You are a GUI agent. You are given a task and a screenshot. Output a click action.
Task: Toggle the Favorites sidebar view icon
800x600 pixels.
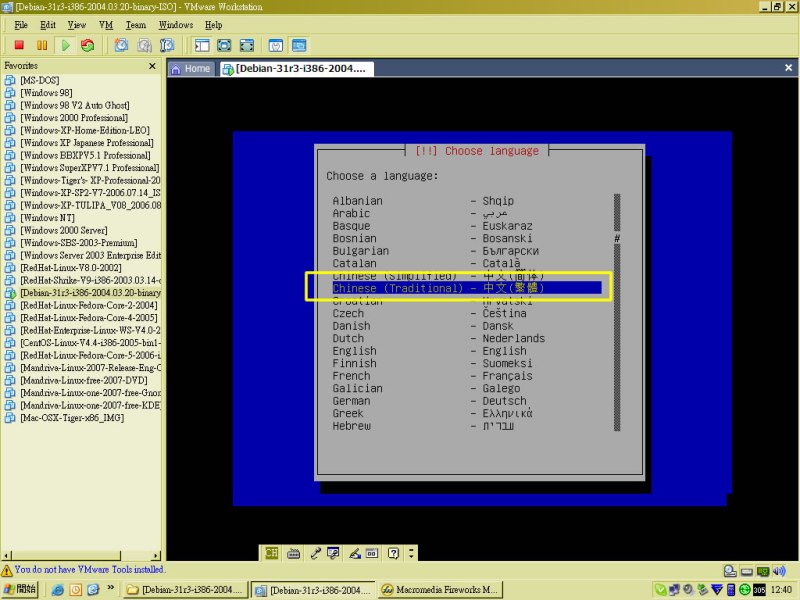tap(202, 45)
